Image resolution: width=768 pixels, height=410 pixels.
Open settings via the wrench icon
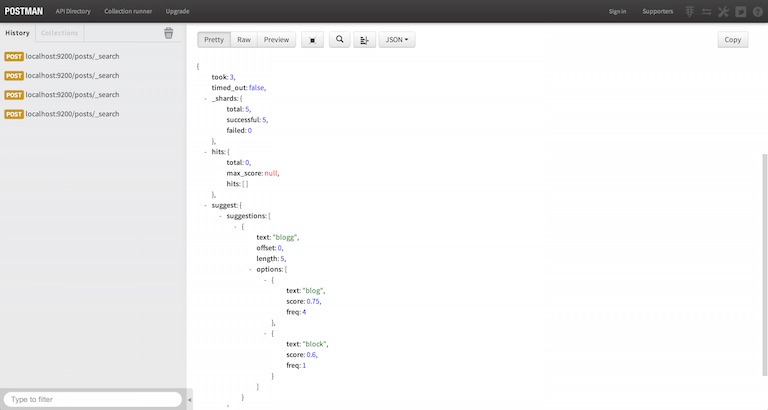[x=723, y=11]
